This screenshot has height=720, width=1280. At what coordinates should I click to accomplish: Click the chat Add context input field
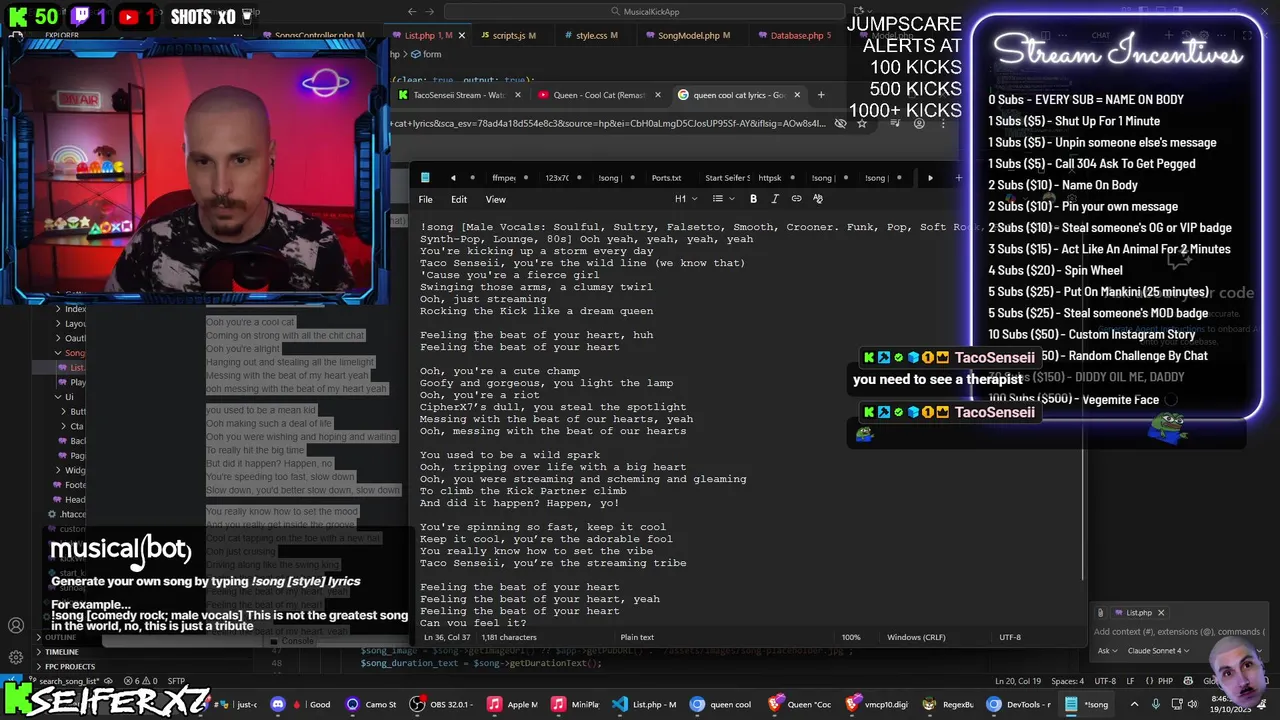tap(1178, 632)
